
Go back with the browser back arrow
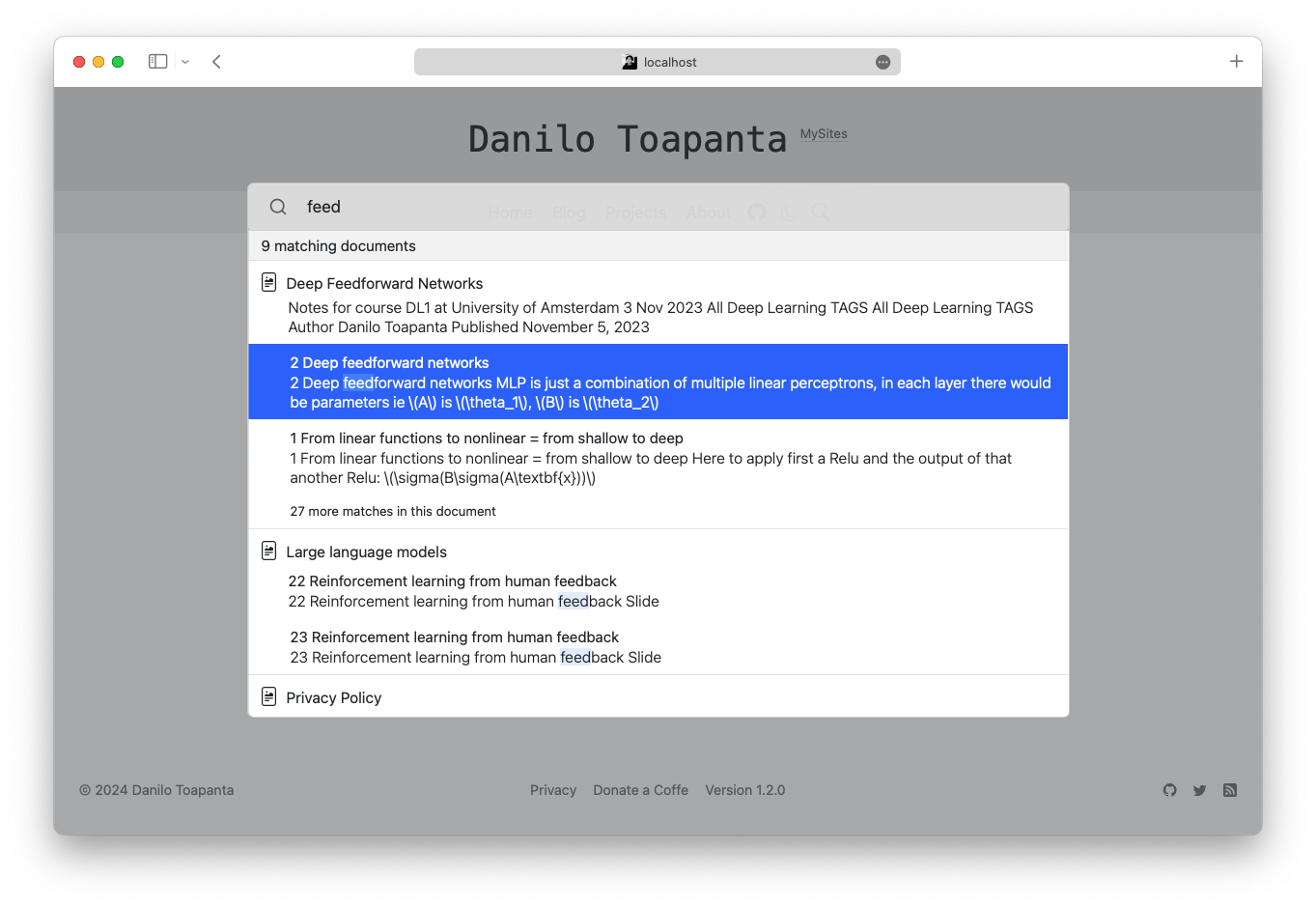[217, 62]
